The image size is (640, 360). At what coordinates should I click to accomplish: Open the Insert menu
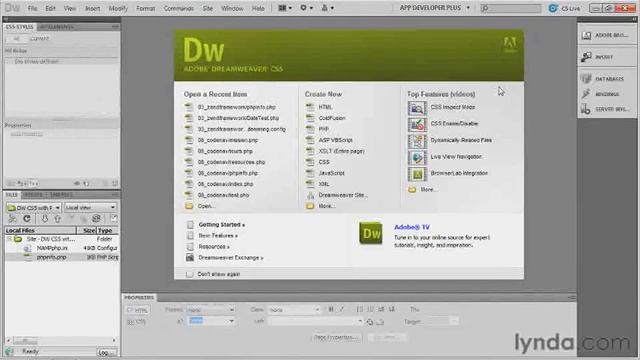[x=92, y=8]
